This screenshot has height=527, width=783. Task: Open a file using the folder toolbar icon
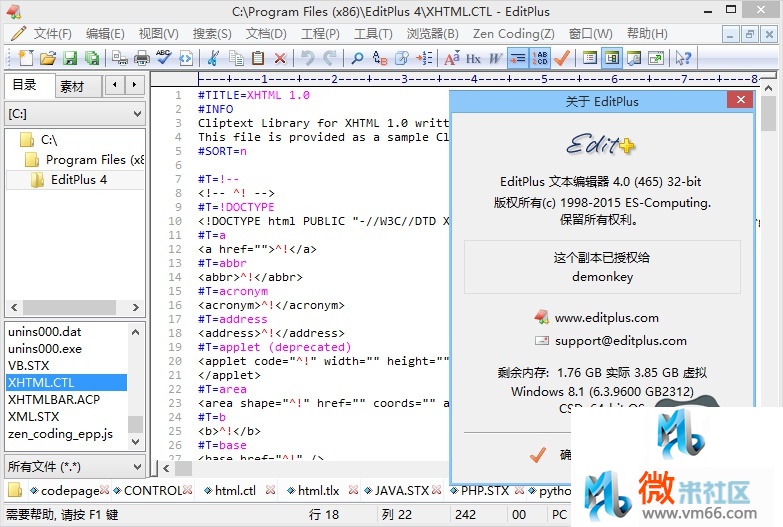[x=48, y=58]
